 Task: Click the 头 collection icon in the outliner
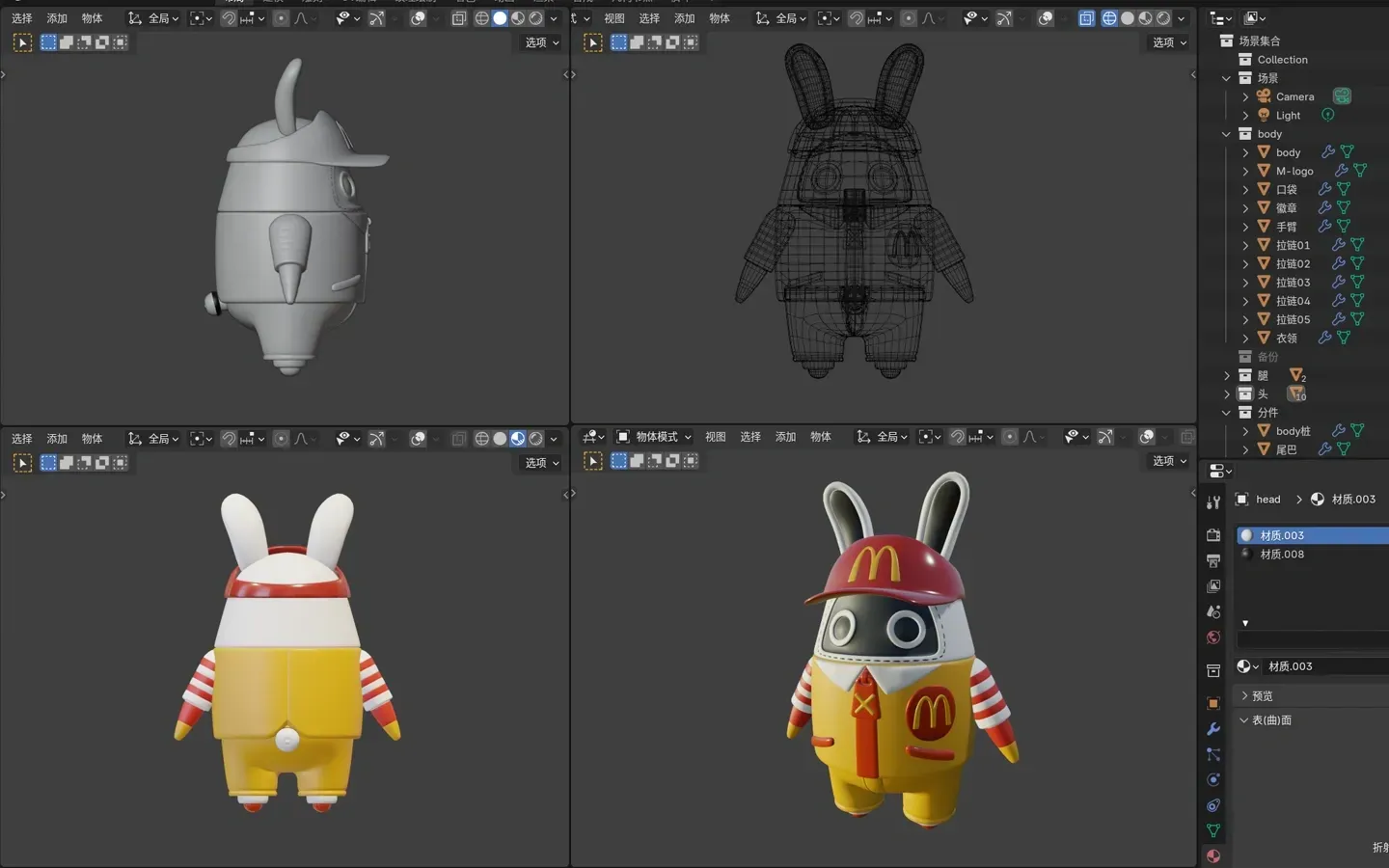pos(1245,393)
